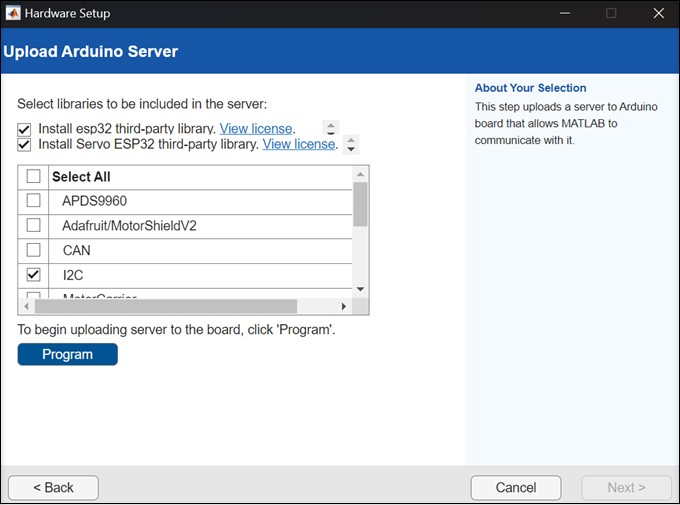Disable the I2C library checkbox
Screen dimensions: 680x505
coord(33,274)
